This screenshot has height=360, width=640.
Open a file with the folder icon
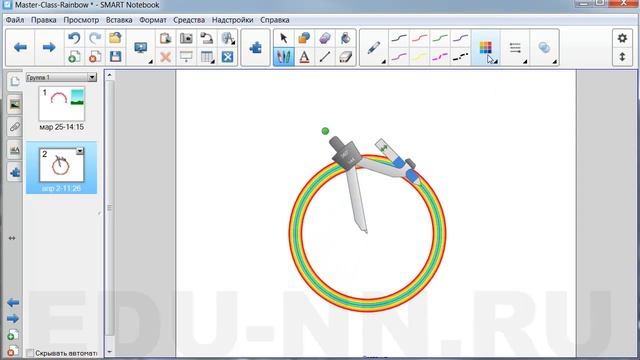point(116,38)
